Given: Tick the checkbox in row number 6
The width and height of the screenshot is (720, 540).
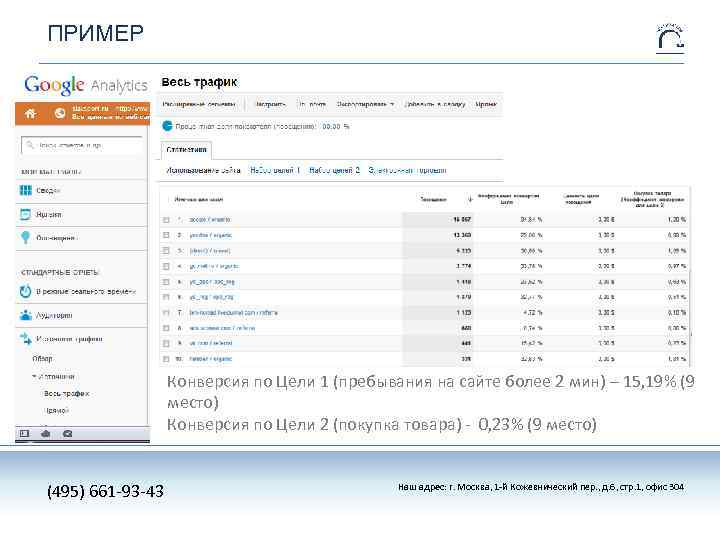Looking at the screenshot, I should [166, 297].
